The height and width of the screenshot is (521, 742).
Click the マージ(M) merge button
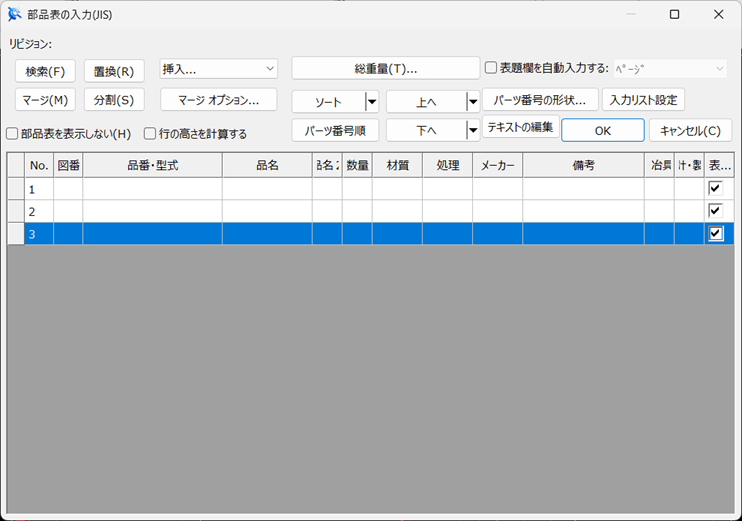click(x=45, y=100)
